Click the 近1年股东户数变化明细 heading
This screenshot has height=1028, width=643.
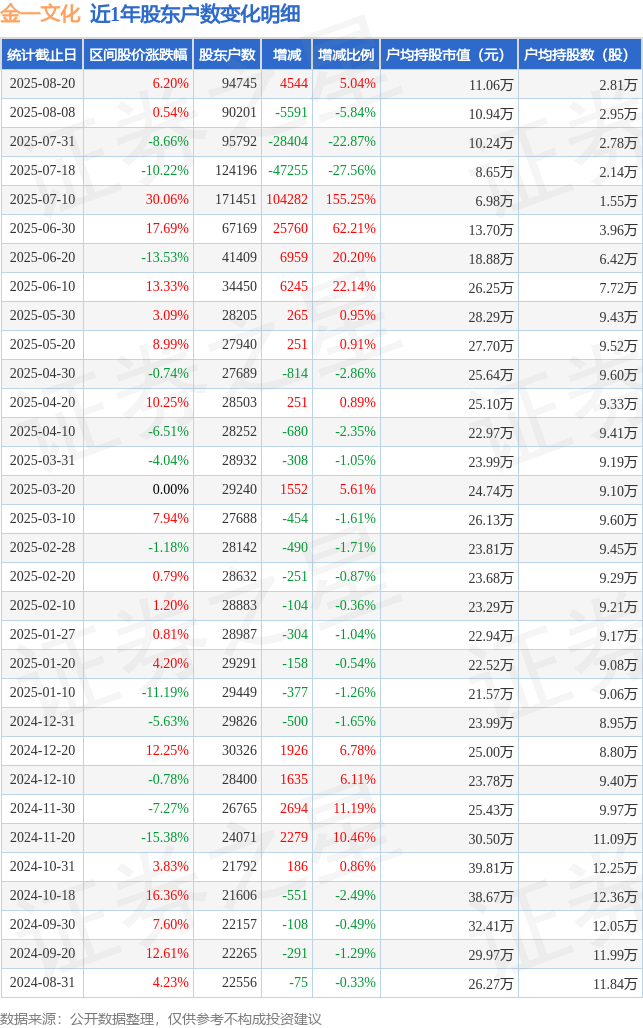click(195, 14)
